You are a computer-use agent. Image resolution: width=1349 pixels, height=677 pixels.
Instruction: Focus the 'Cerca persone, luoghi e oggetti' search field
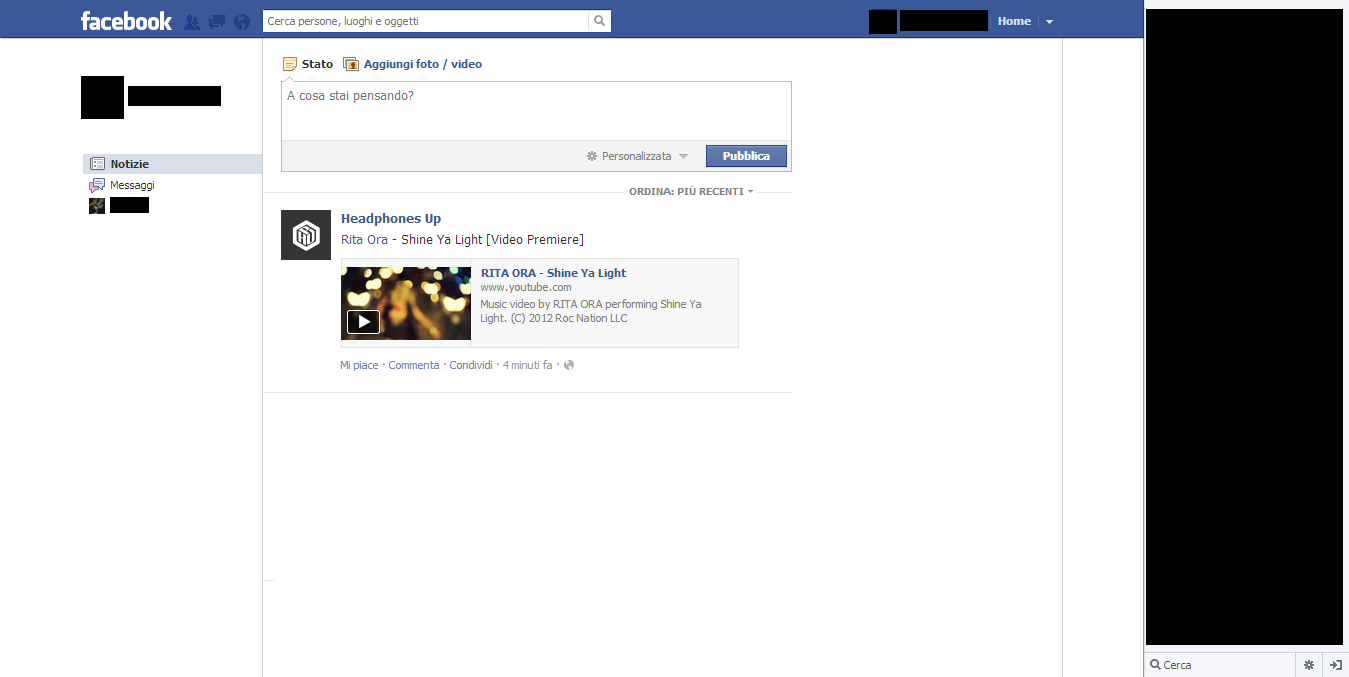426,21
